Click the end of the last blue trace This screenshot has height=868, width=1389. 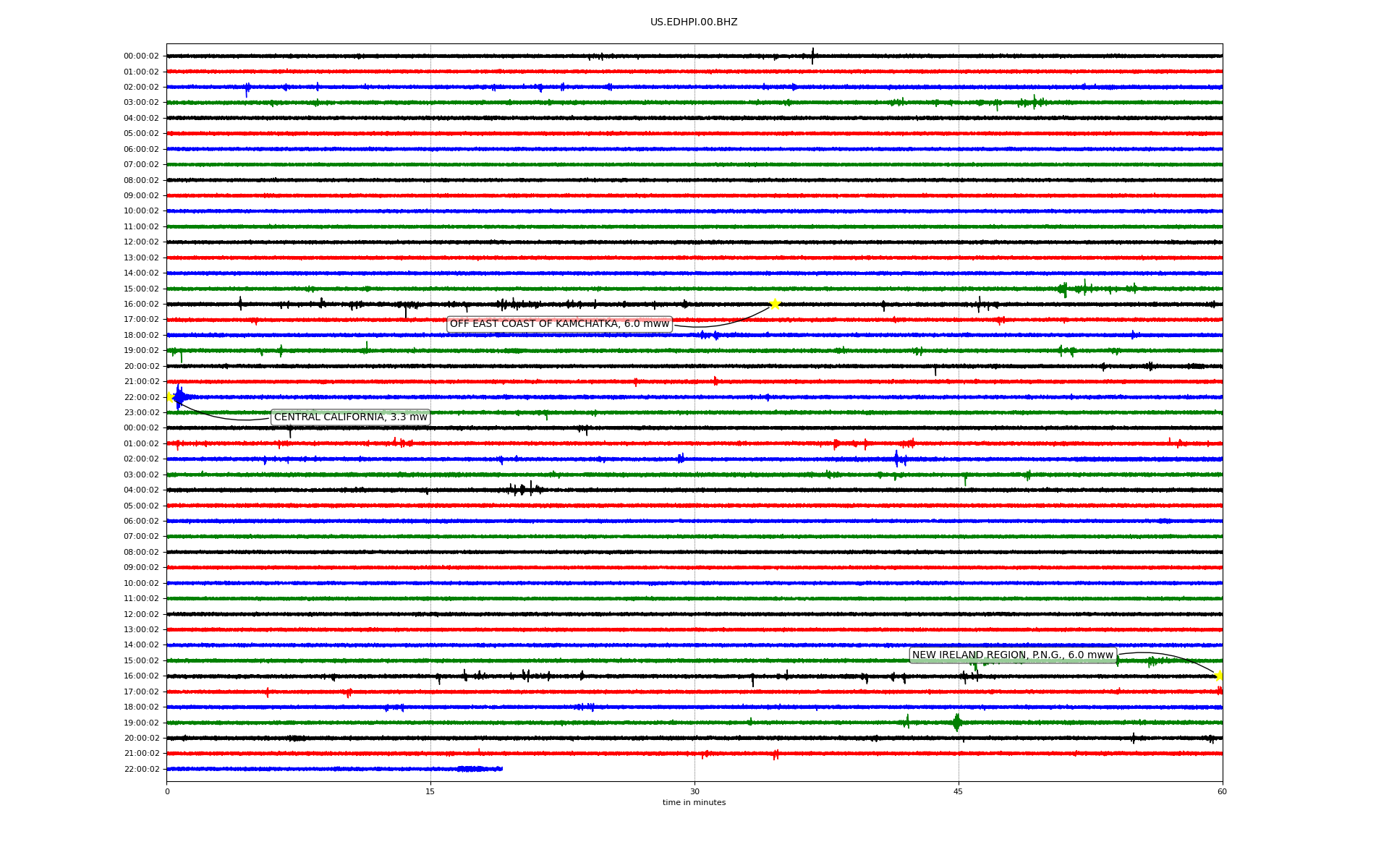tap(501, 769)
